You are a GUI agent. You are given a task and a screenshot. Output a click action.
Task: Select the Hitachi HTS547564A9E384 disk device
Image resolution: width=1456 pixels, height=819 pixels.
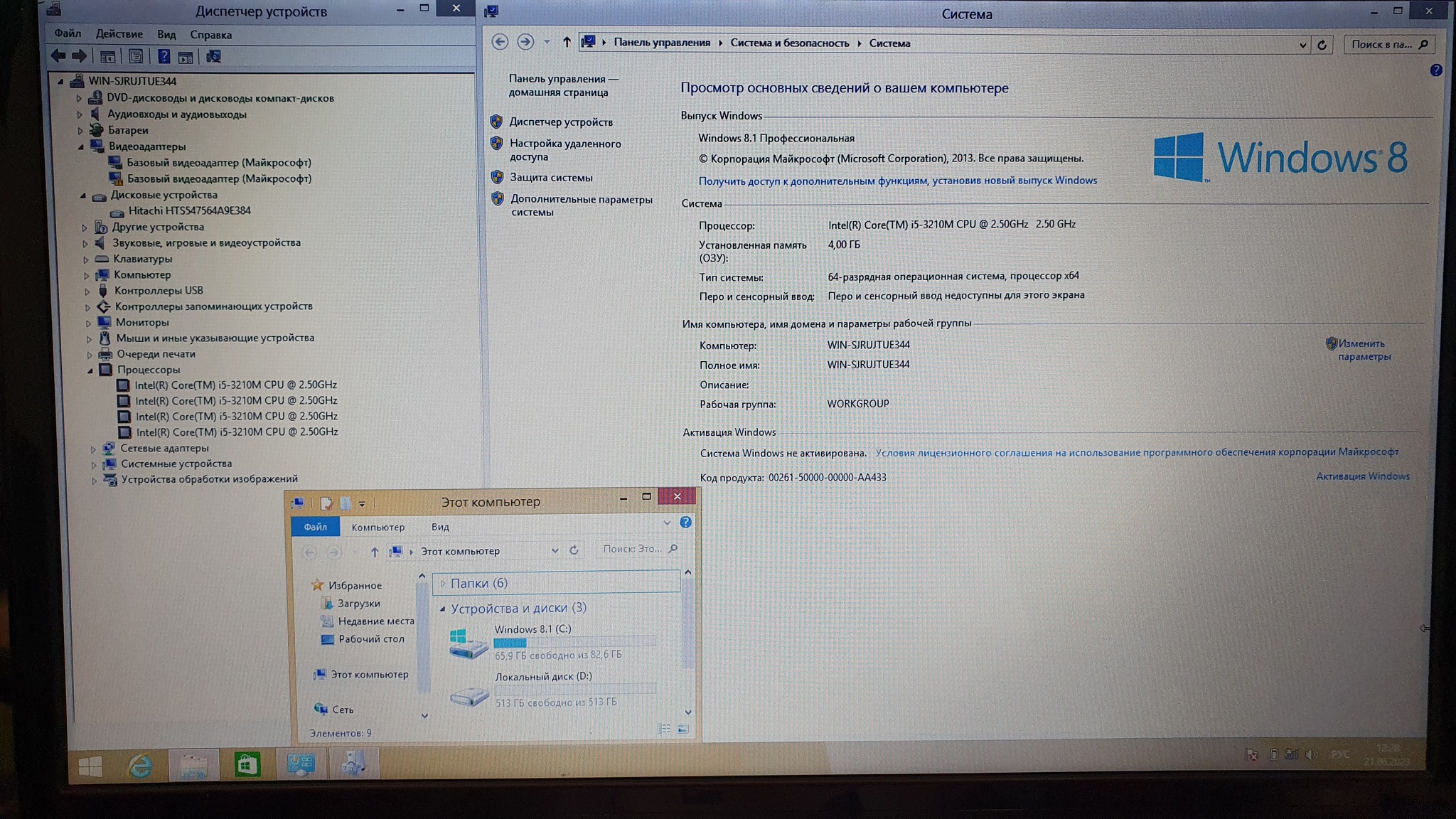(x=189, y=210)
